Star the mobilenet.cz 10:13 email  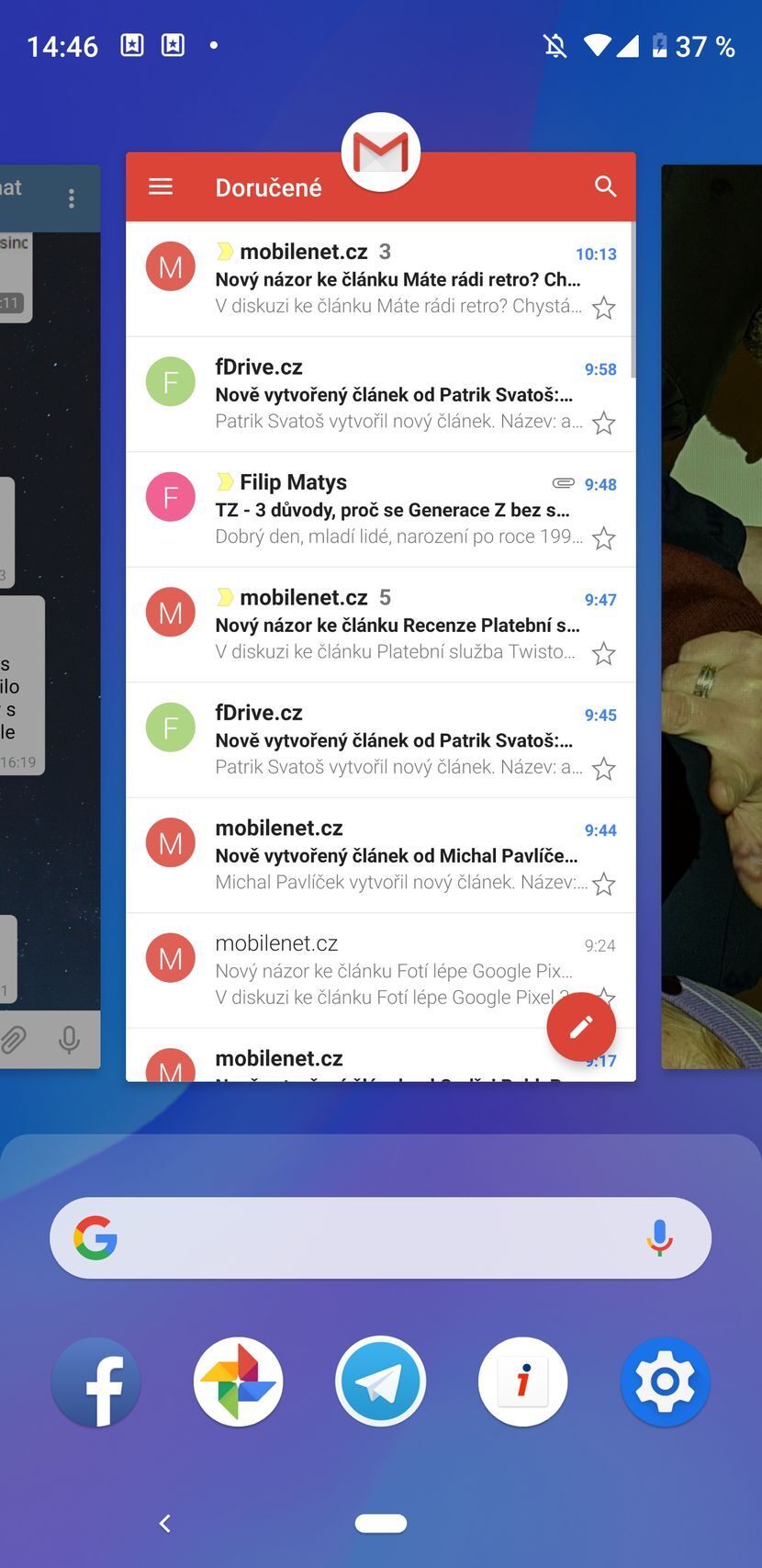tap(603, 308)
